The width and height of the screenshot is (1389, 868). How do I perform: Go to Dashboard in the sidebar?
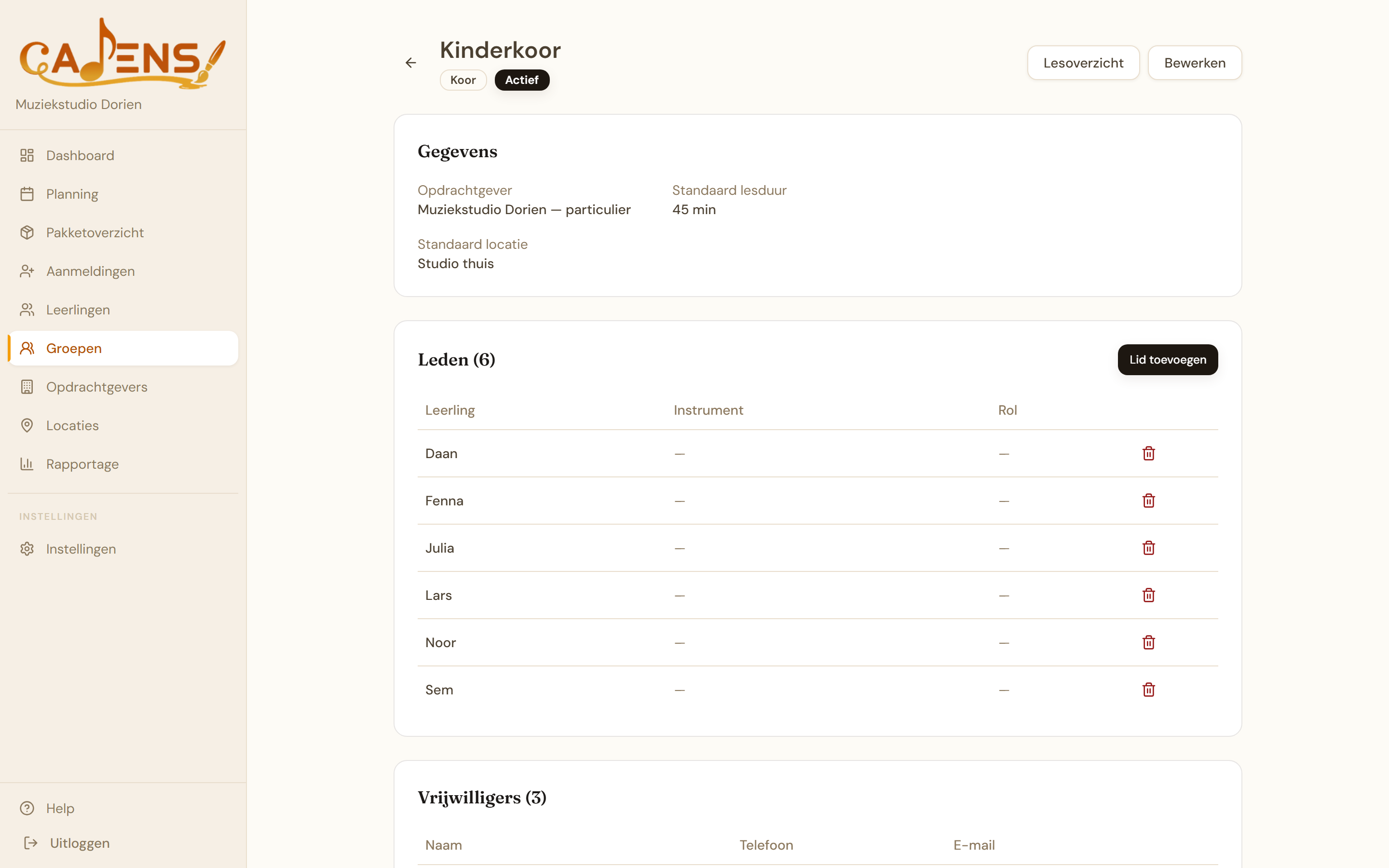pyautogui.click(x=123, y=156)
